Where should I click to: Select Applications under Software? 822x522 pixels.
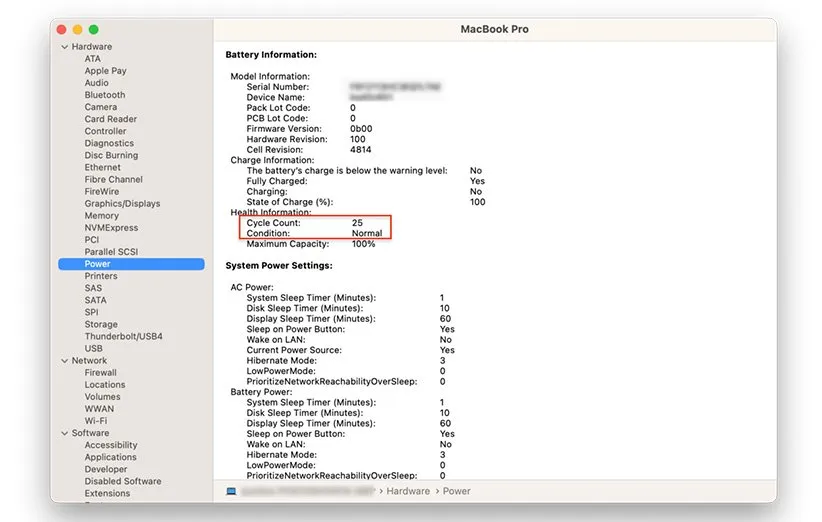[110, 457]
